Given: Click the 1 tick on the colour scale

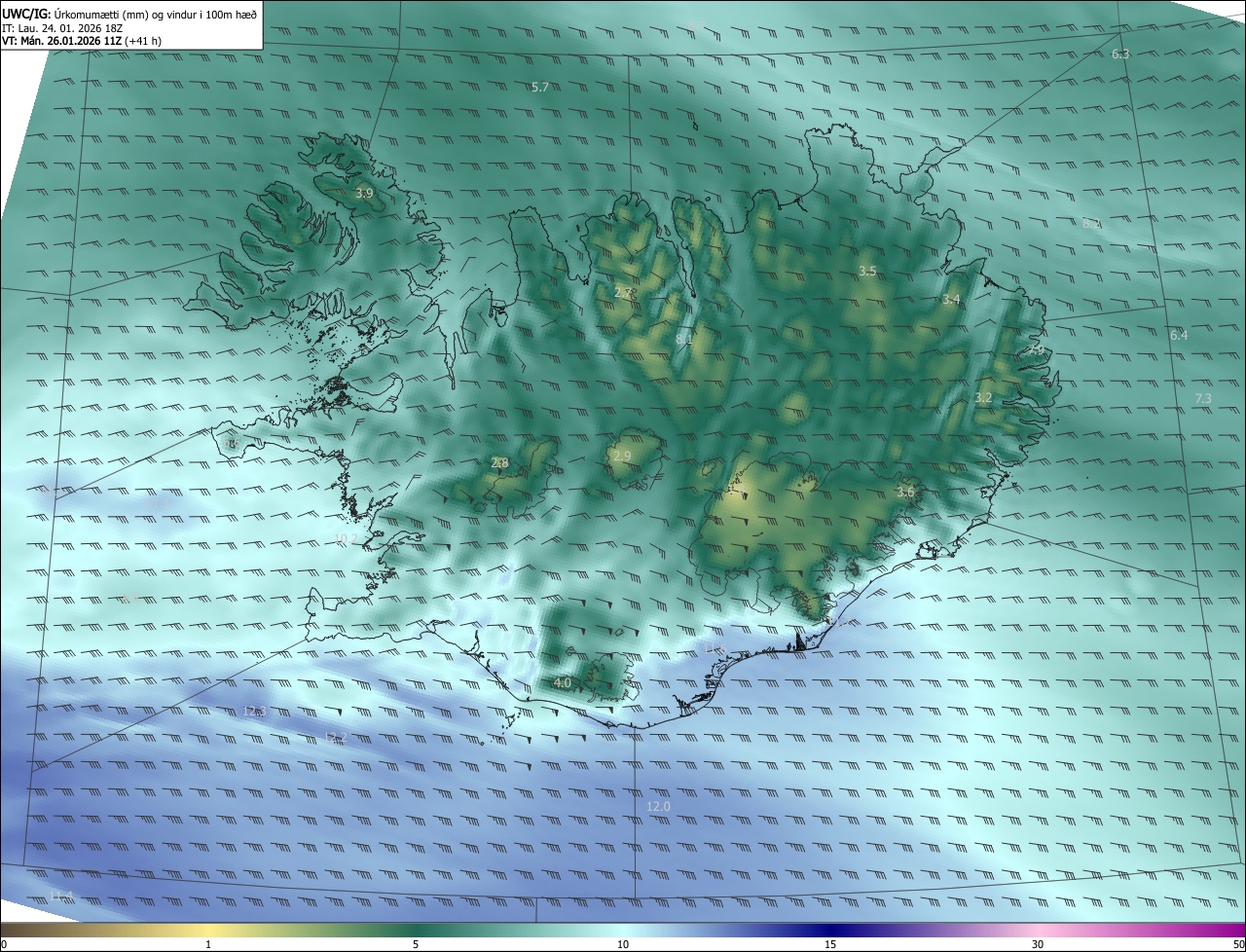Looking at the screenshot, I should click(x=208, y=944).
